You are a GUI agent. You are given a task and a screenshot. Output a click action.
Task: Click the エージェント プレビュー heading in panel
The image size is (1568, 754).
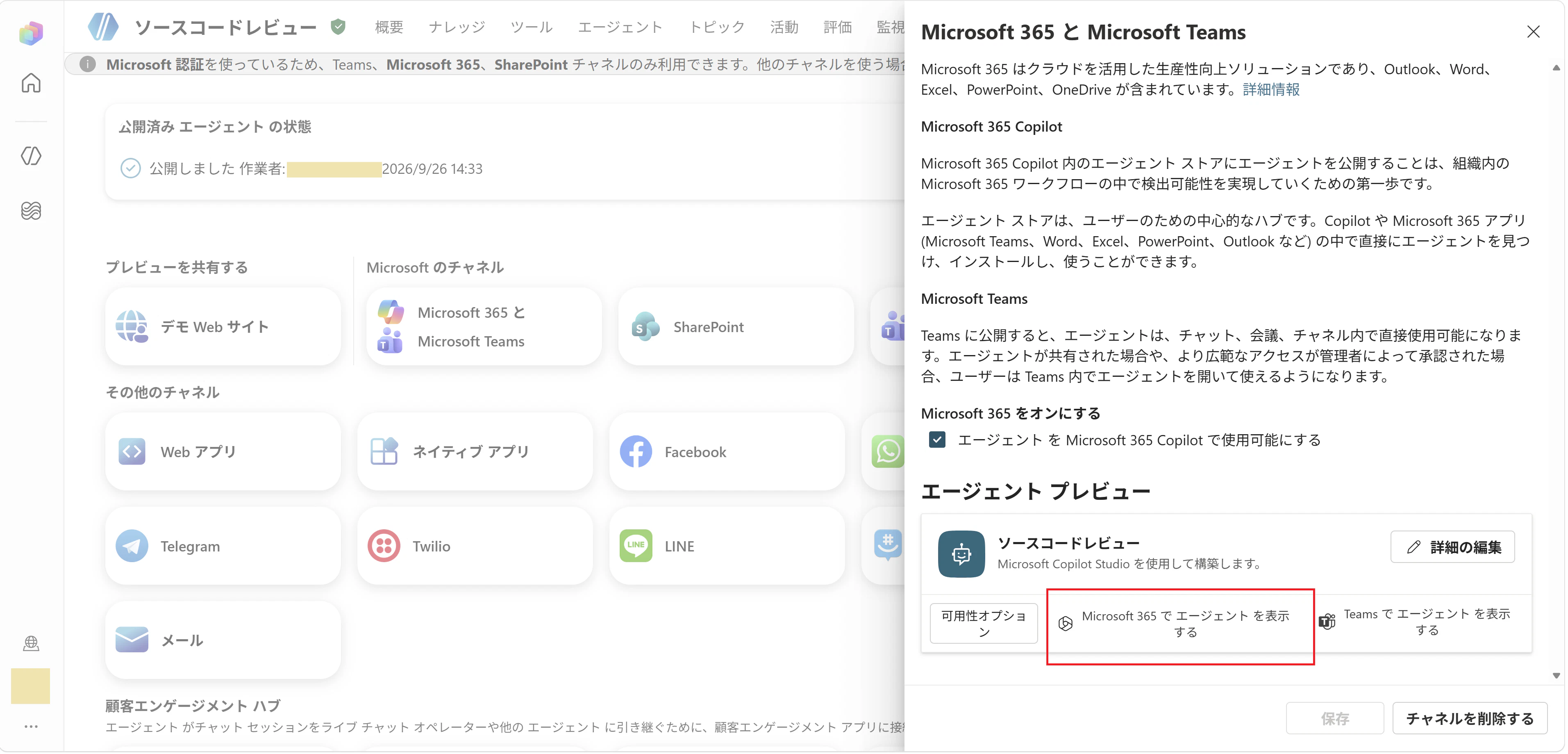(x=1035, y=491)
